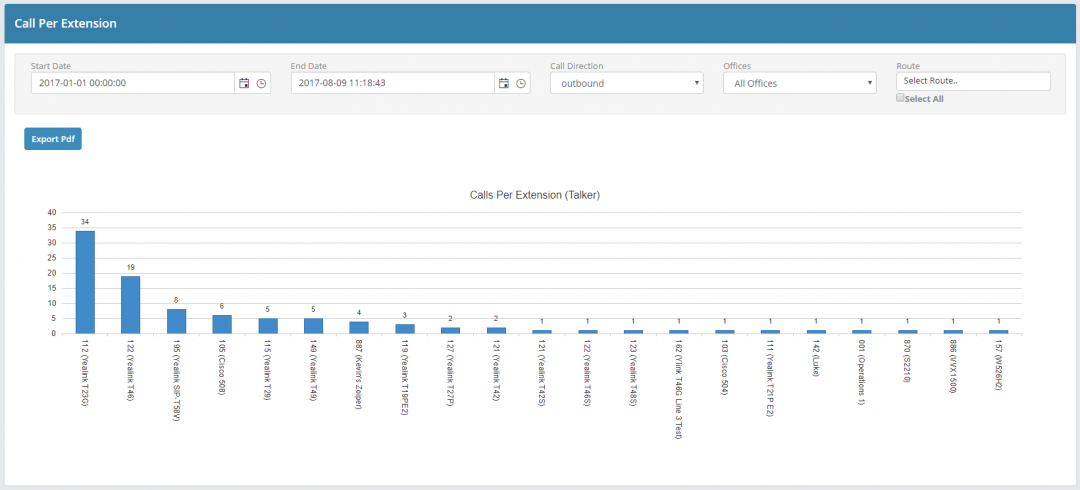Click the bar for 195 (Yealink SIP-T58V)
1080x490 pixels.
(176, 321)
